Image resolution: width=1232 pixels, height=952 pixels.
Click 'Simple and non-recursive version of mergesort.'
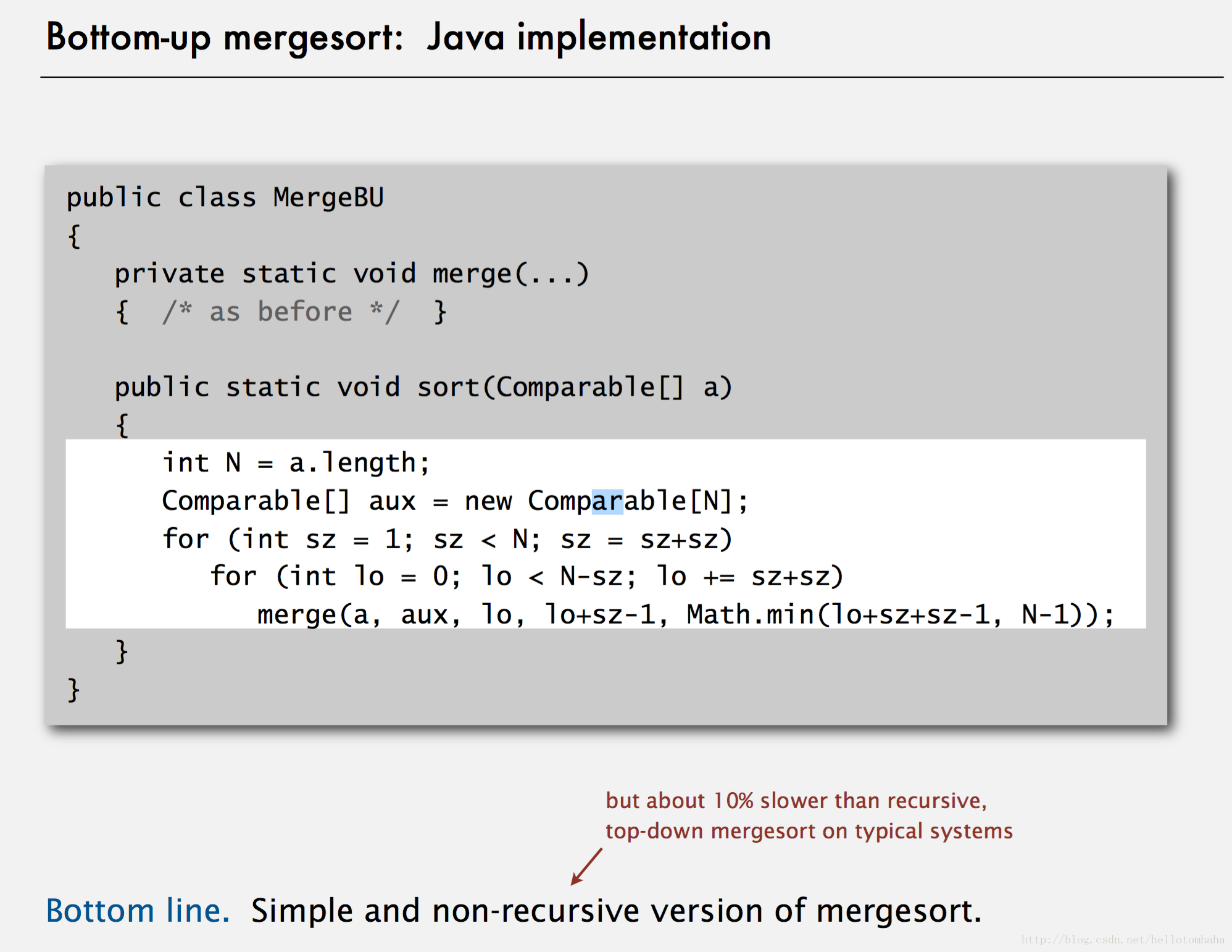coord(616,911)
